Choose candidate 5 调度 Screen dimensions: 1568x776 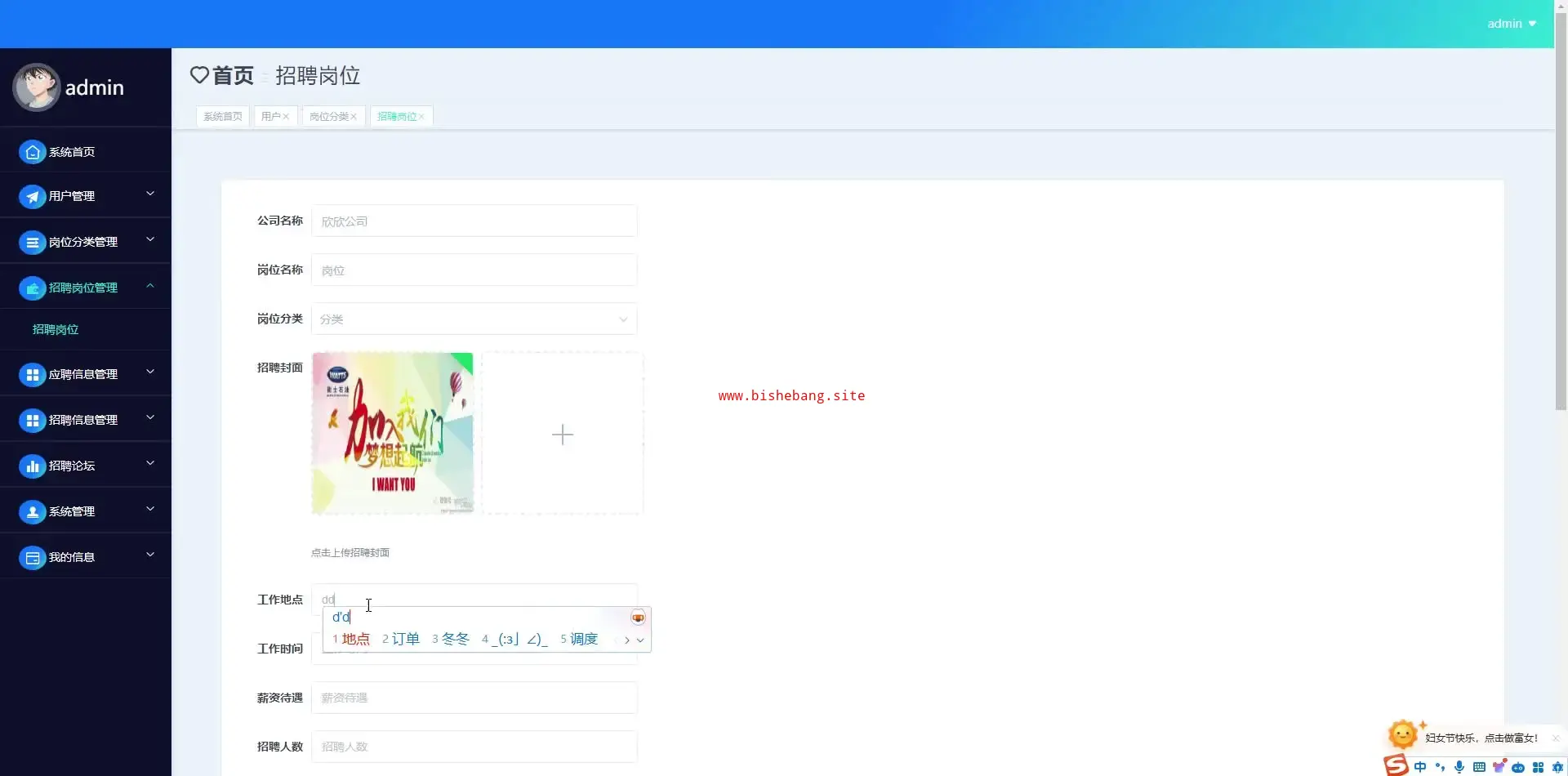(x=579, y=639)
